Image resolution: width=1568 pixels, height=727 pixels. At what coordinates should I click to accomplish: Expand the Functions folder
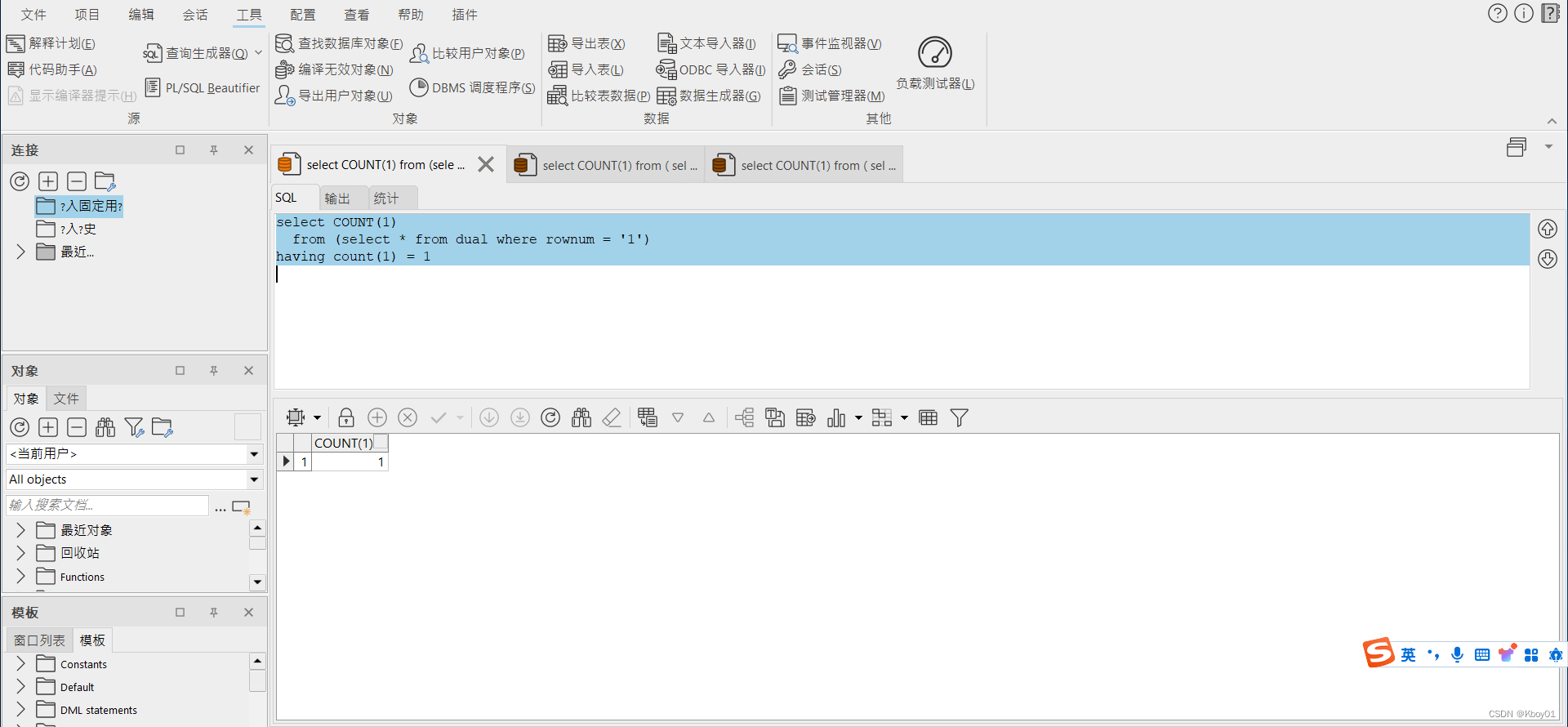(x=20, y=576)
